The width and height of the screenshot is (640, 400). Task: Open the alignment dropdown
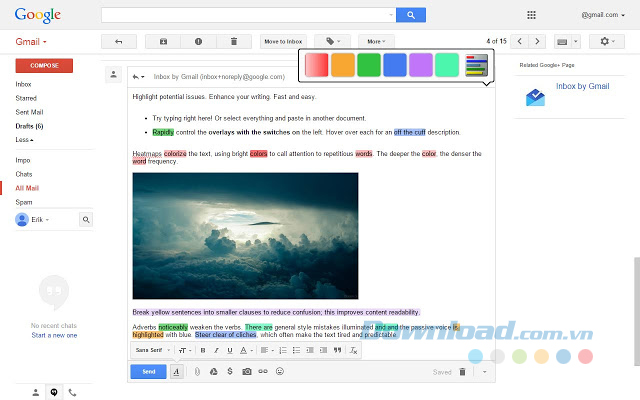(x=267, y=350)
